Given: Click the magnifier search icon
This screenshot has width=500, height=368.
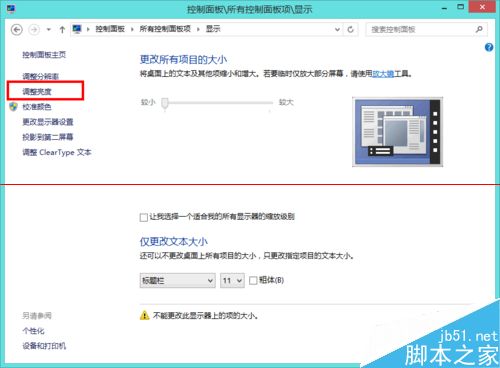Looking at the screenshot, I should tap(479, 29).
